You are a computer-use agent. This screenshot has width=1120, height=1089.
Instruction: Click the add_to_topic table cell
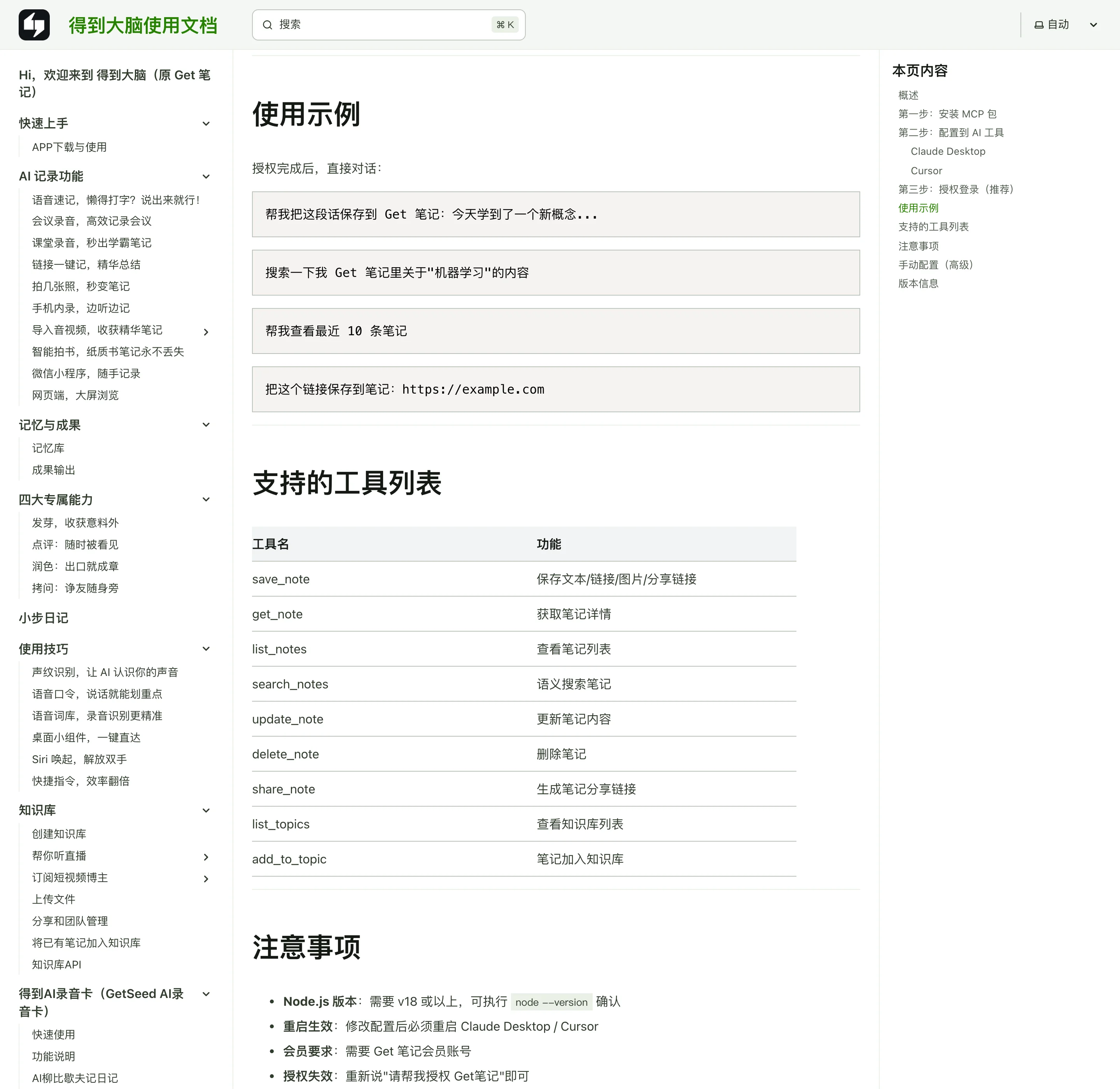(289, 859)
